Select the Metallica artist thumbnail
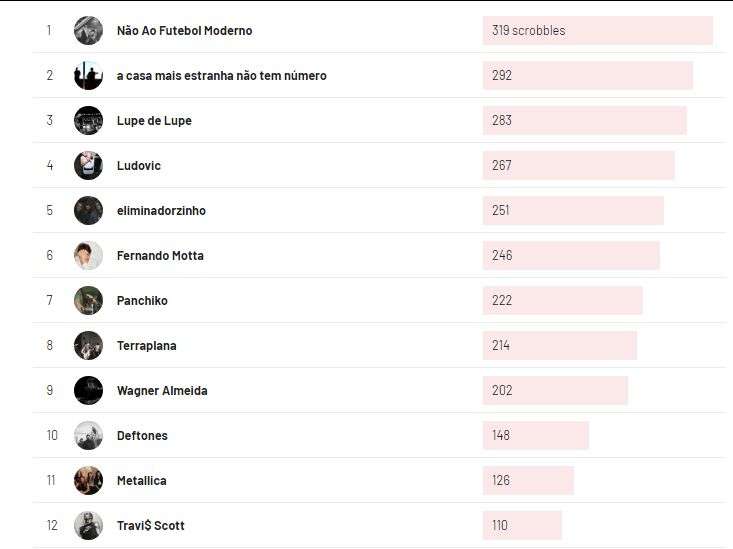 click(88, 480)
